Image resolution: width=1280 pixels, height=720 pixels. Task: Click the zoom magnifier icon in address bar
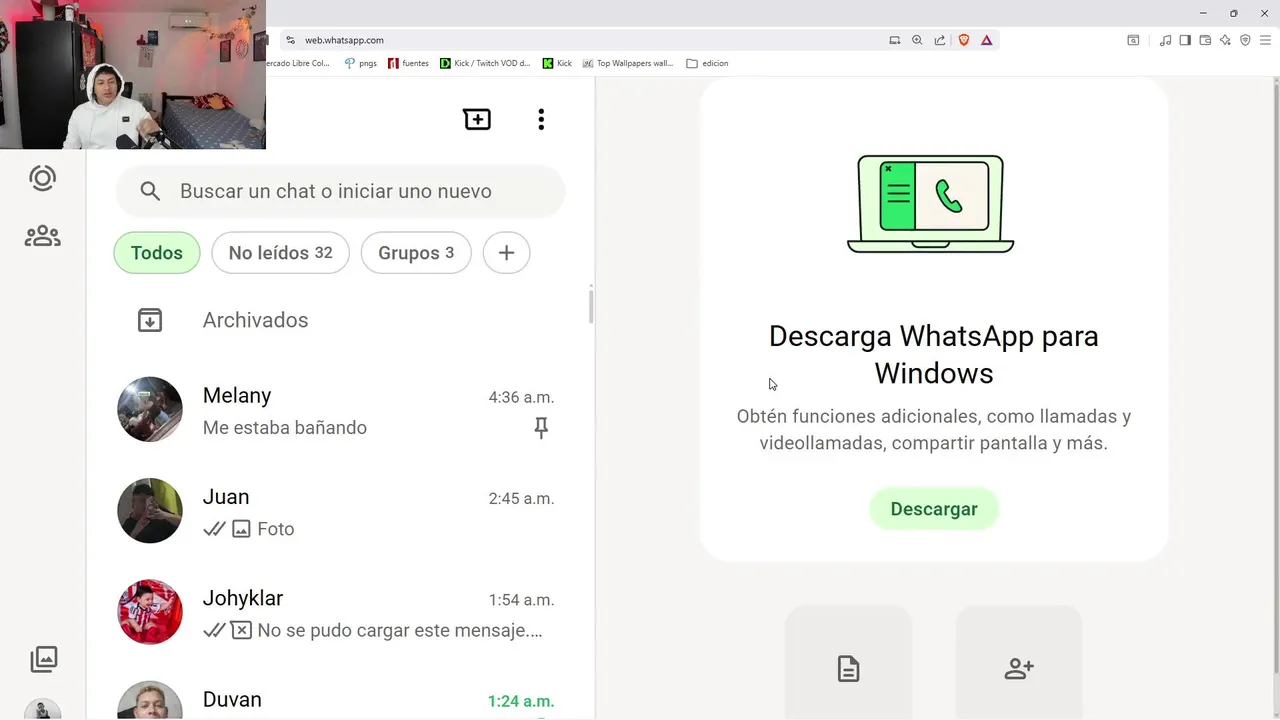[917, 40]
